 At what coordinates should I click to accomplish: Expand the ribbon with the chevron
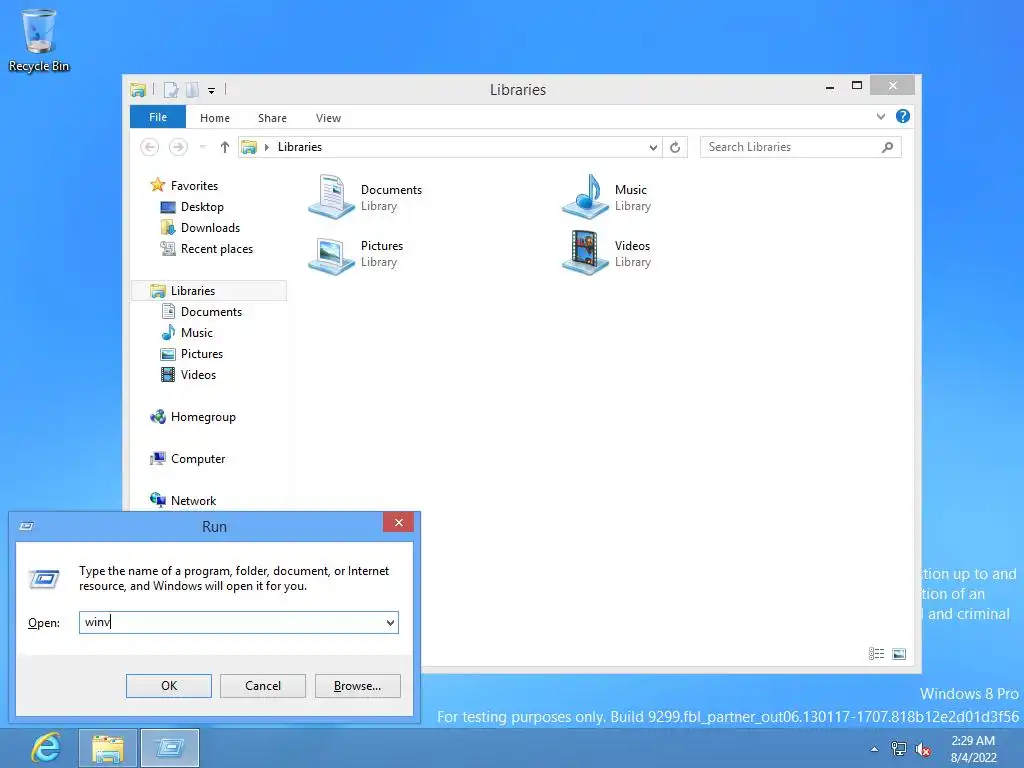pos(881,116)
